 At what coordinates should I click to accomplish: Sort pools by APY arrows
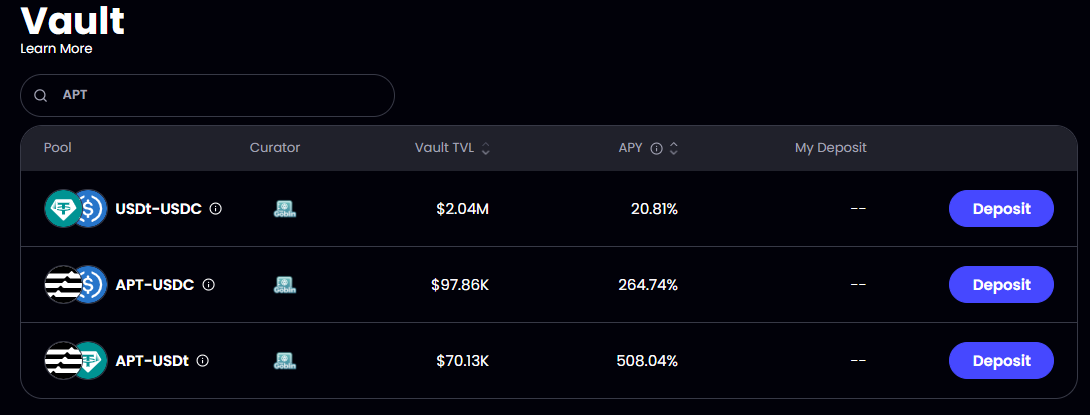click(674, 148)
